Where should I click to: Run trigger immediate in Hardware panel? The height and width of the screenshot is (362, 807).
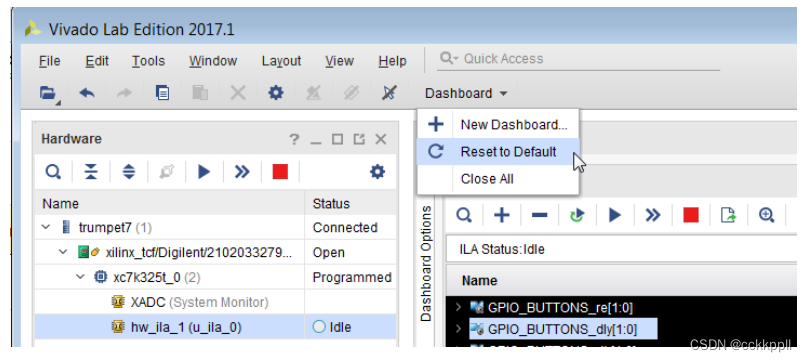coord(242,171)
